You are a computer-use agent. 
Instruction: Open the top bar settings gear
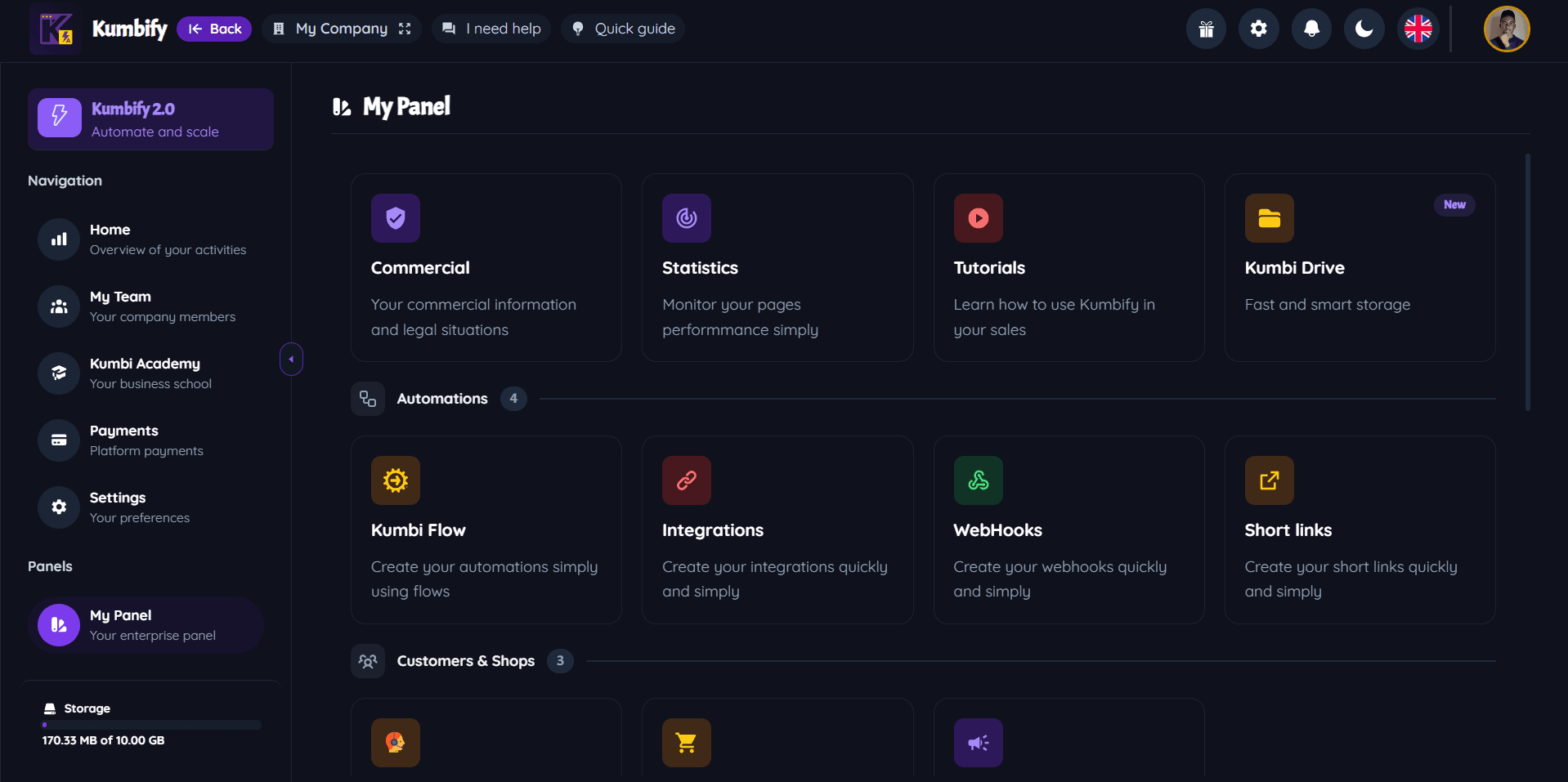tap(1259, 29)
